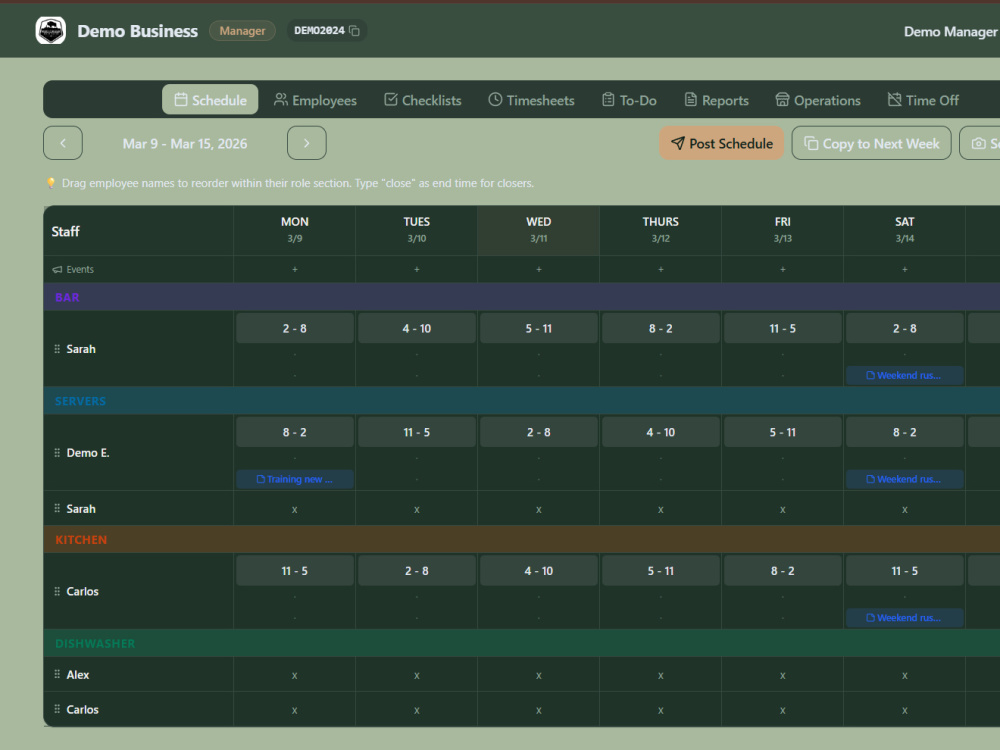This screenshot has height=750, width=1000.
Task: Grab drag handle for Kitchen Carlos
Action: 57,591
